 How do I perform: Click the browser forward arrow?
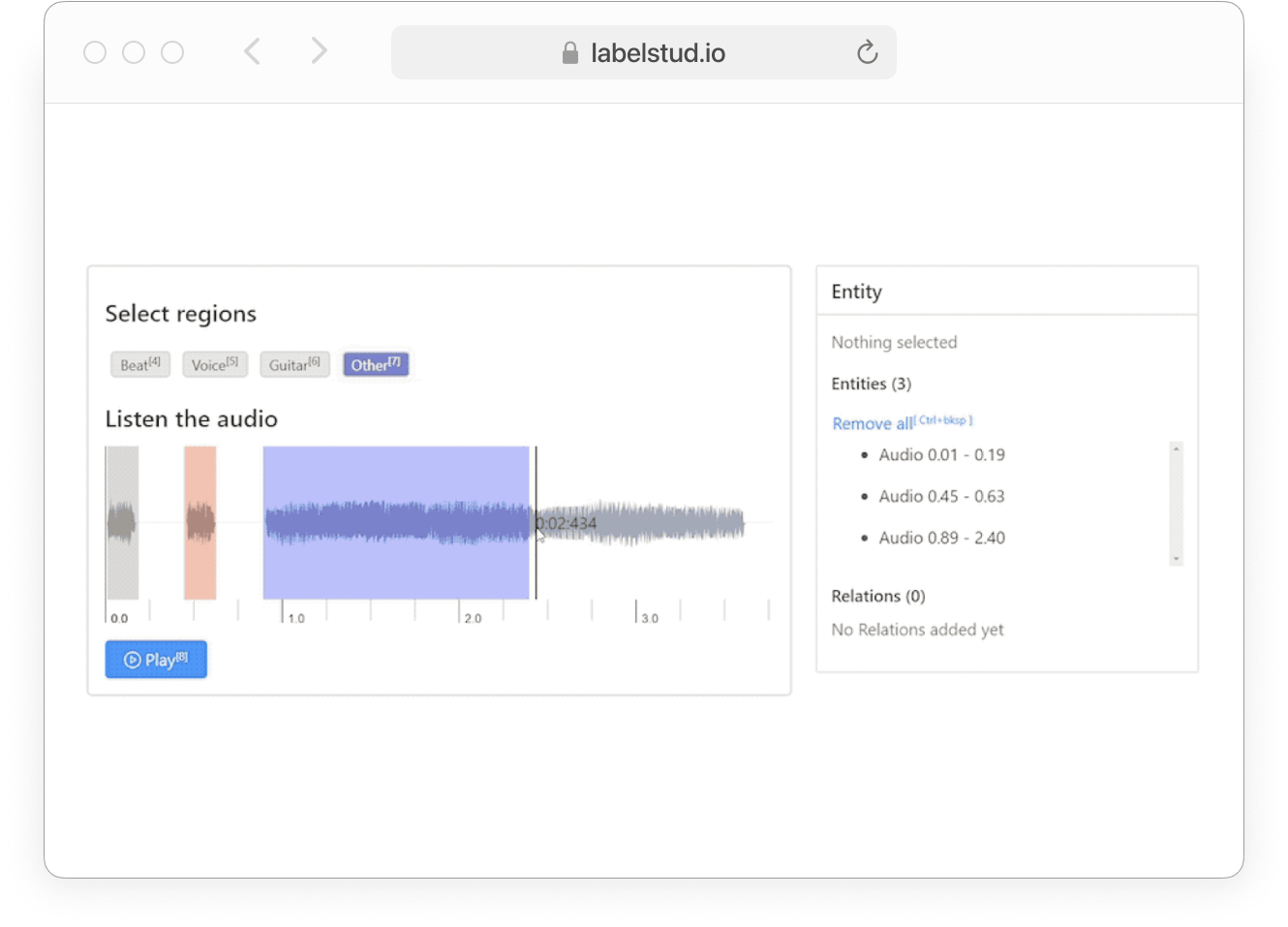pos(319,51)
